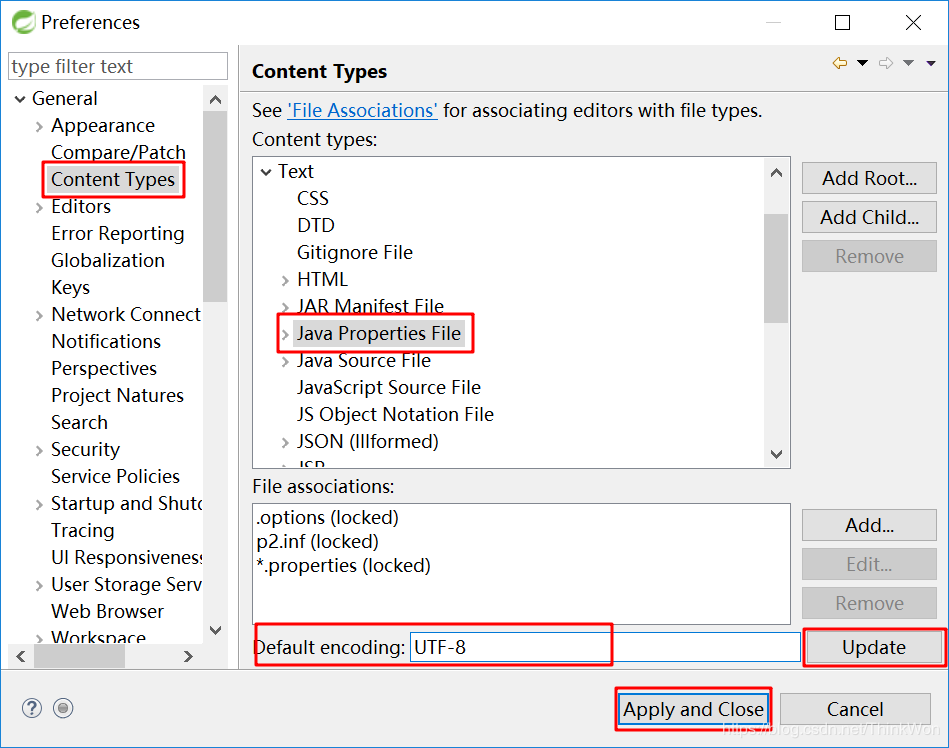Expand the Java Source File node

point(285,361)
